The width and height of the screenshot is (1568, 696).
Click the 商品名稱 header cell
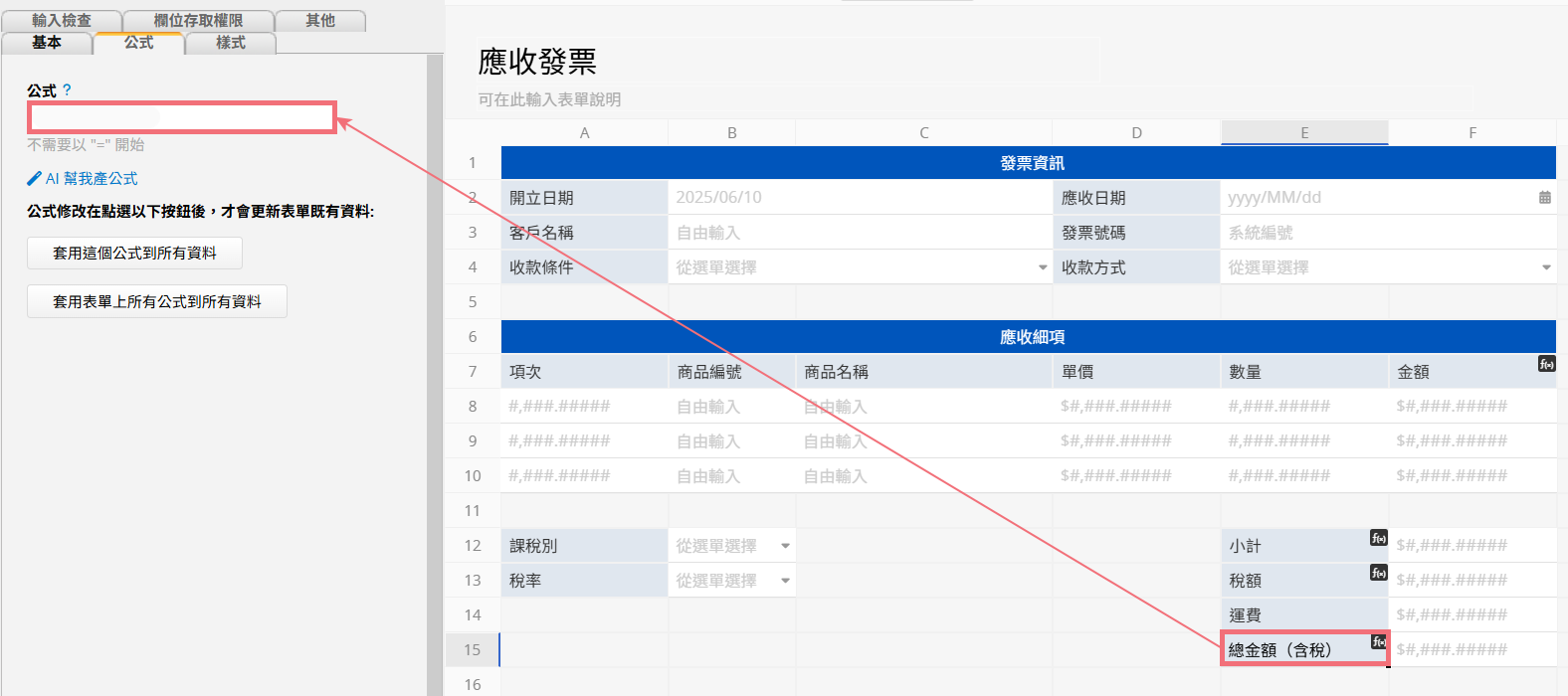923,372
